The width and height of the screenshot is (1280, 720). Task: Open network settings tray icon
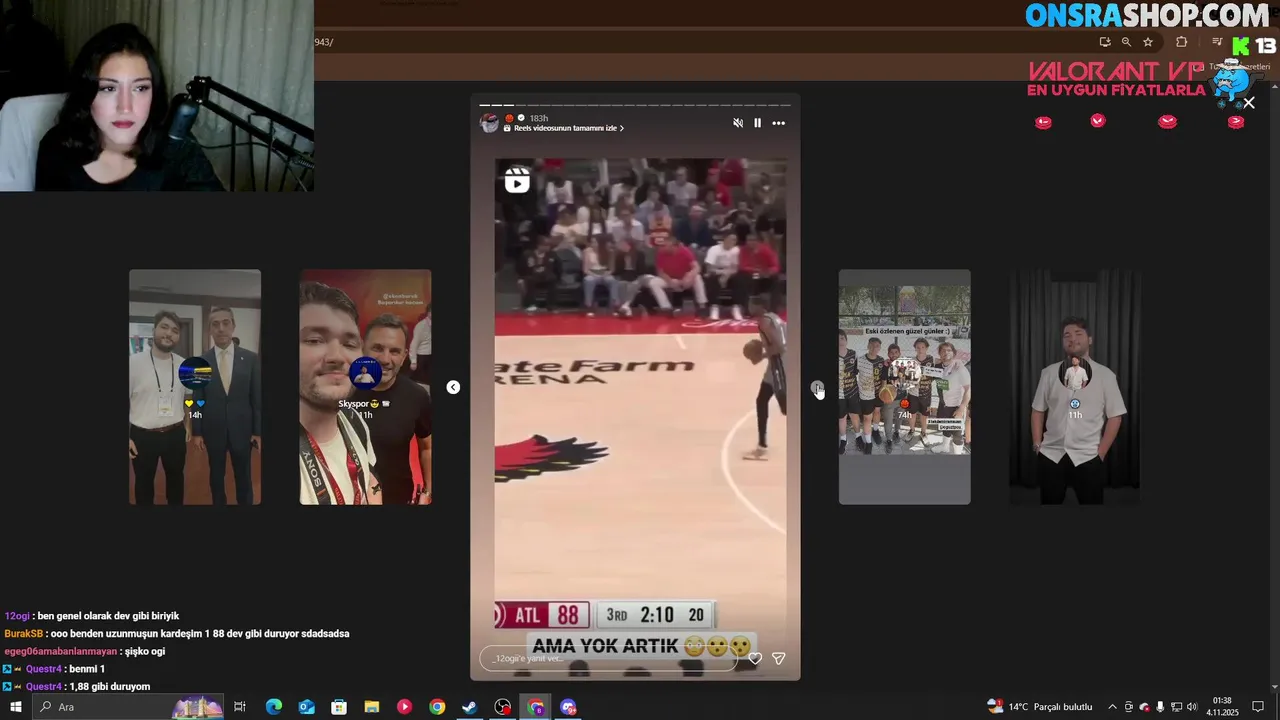tap(1176, 707)
